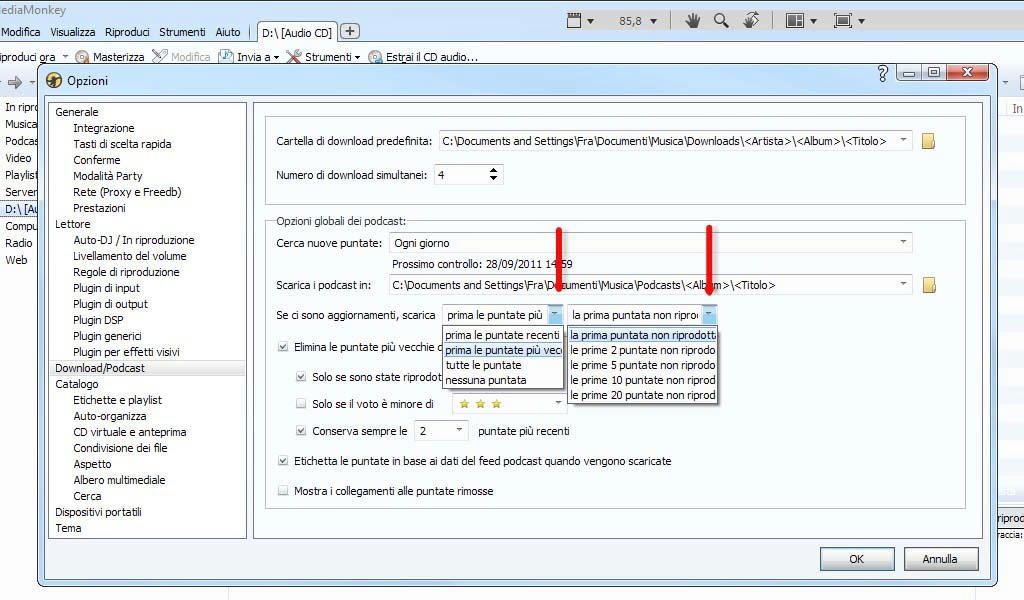Click the full screen view icon
The height and width of the screenshot is (600, 1024).
(843, 21)
